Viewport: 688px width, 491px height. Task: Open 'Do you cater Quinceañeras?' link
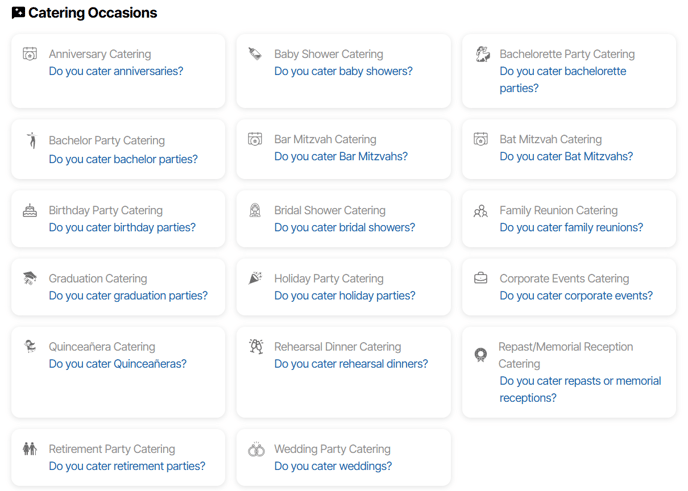[118, 364]
